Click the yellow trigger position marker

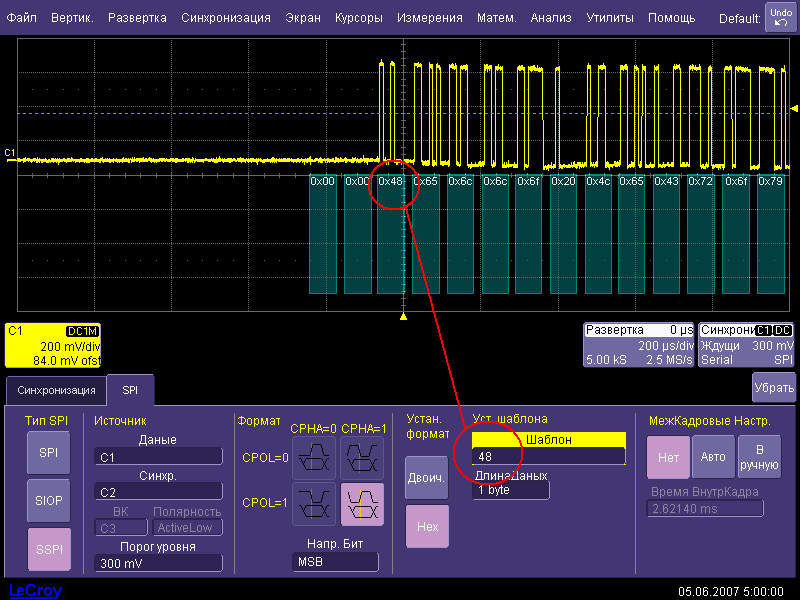click(x=403, y=316)
